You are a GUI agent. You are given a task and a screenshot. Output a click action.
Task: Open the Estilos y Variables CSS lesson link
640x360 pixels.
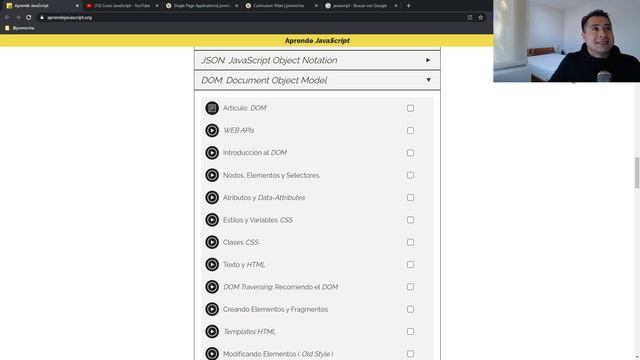(x=258, y=220)
